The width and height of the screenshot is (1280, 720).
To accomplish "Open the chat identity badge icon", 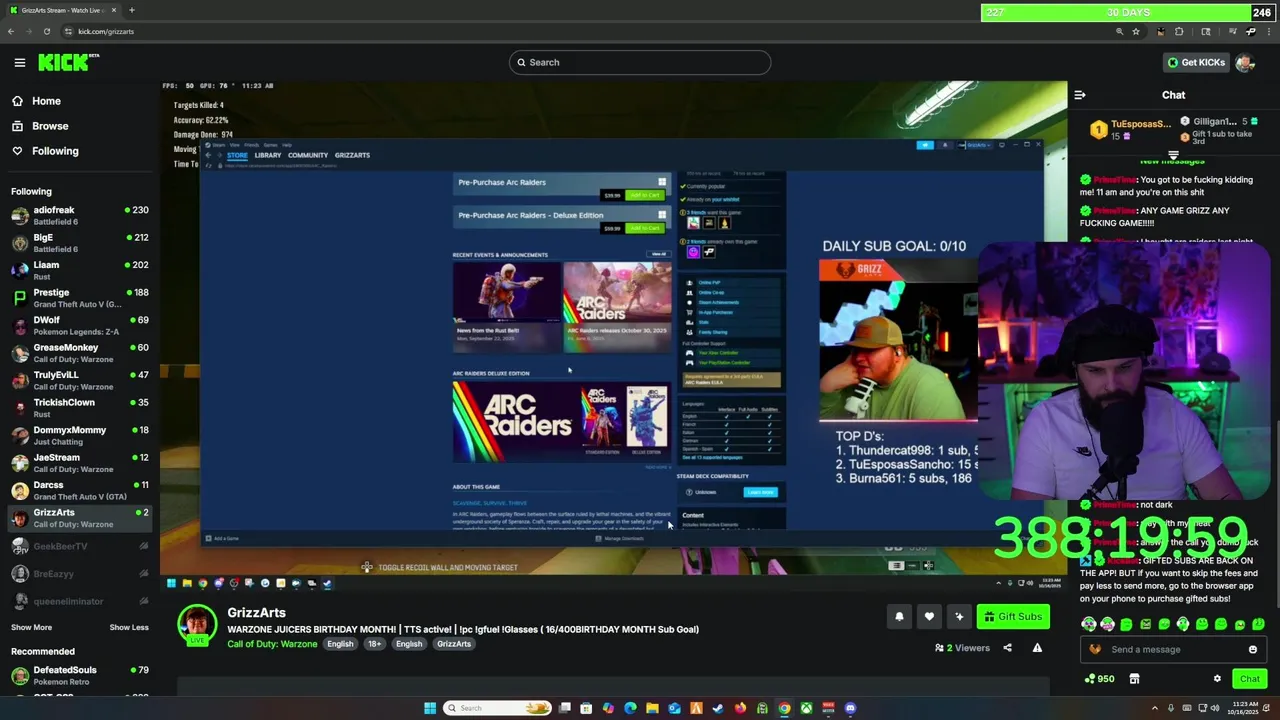I will (x=1095, y=649).
